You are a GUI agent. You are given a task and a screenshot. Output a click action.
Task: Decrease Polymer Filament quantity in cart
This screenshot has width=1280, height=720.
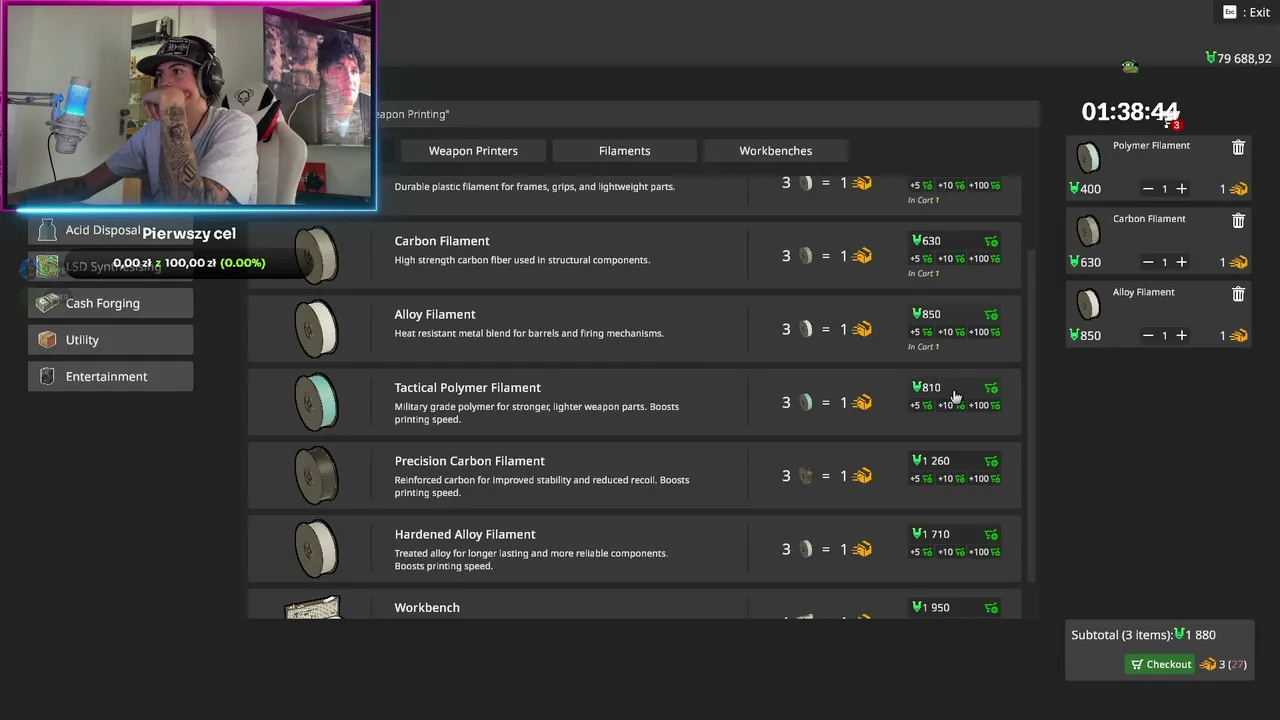[1148, 189]
